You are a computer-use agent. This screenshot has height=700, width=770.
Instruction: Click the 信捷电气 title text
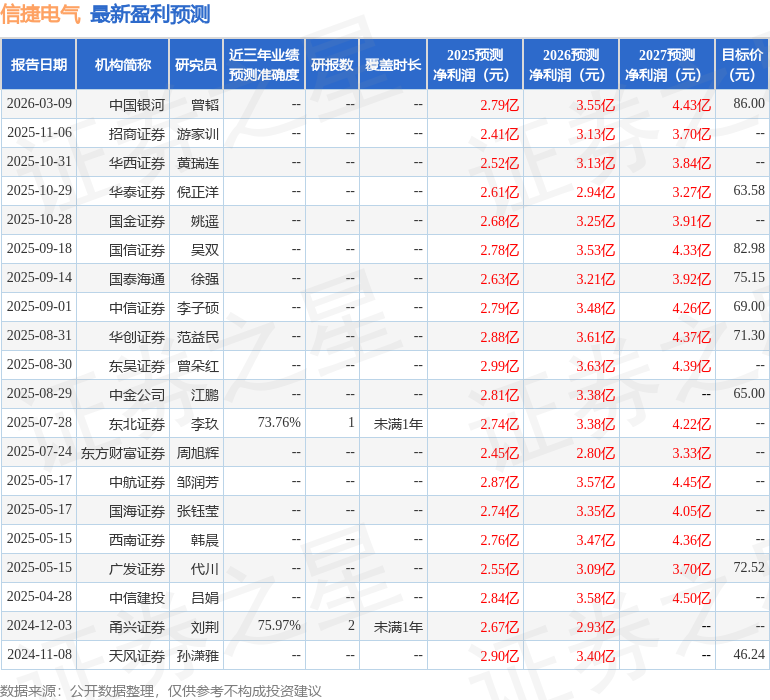click(x=40, y=14)
